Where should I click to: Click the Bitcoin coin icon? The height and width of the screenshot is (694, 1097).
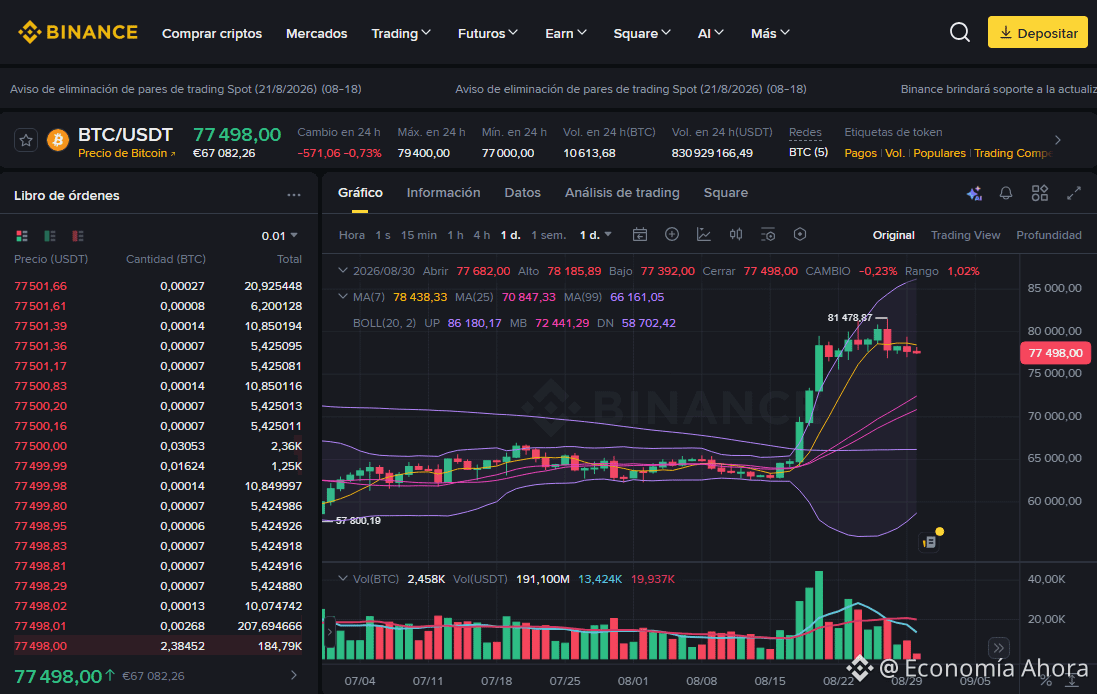[58, 140]
